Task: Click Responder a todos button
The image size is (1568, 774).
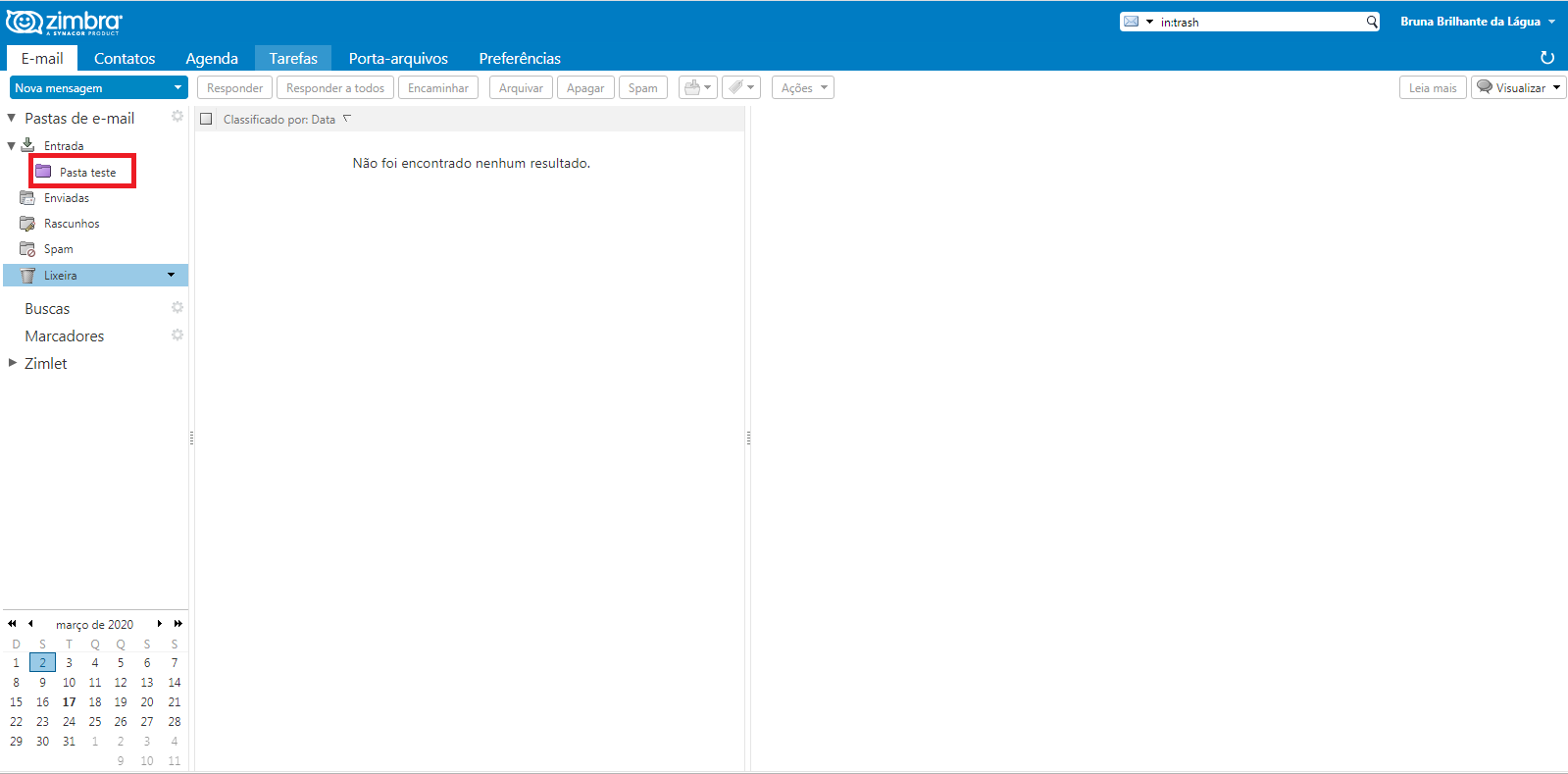Action: click(335, 88)
